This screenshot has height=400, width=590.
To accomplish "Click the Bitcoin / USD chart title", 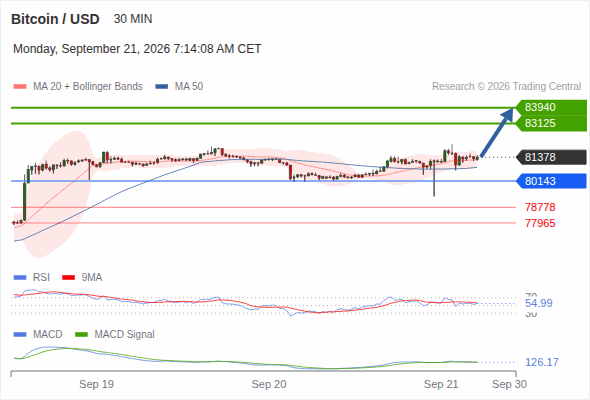I will pos(55,19).
